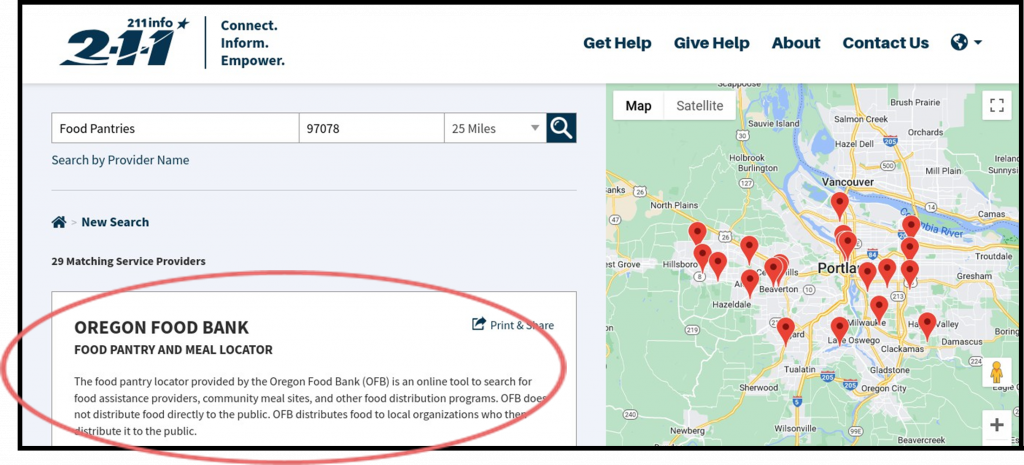Image resolution: width=1024 pixels, height=465 pixels.
Task: Click the New Search breadcrumb link
Action: pyautogui.click(x=115, y=222)
